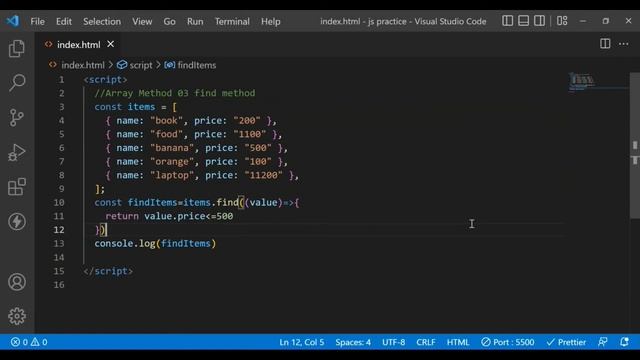
Task: Open notifications bell in status bar
Action: (624, 342)
